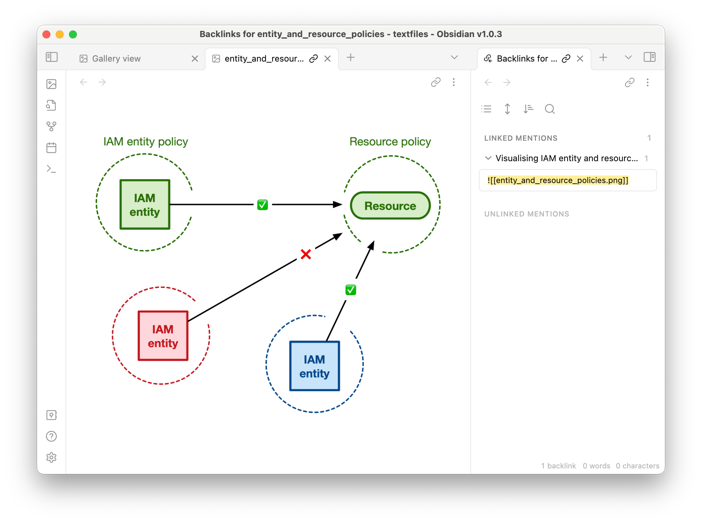The height and width of the screenshot is (523, 702).
Task: Open Settings gear in left sidebar
Action: pos(51,457)
